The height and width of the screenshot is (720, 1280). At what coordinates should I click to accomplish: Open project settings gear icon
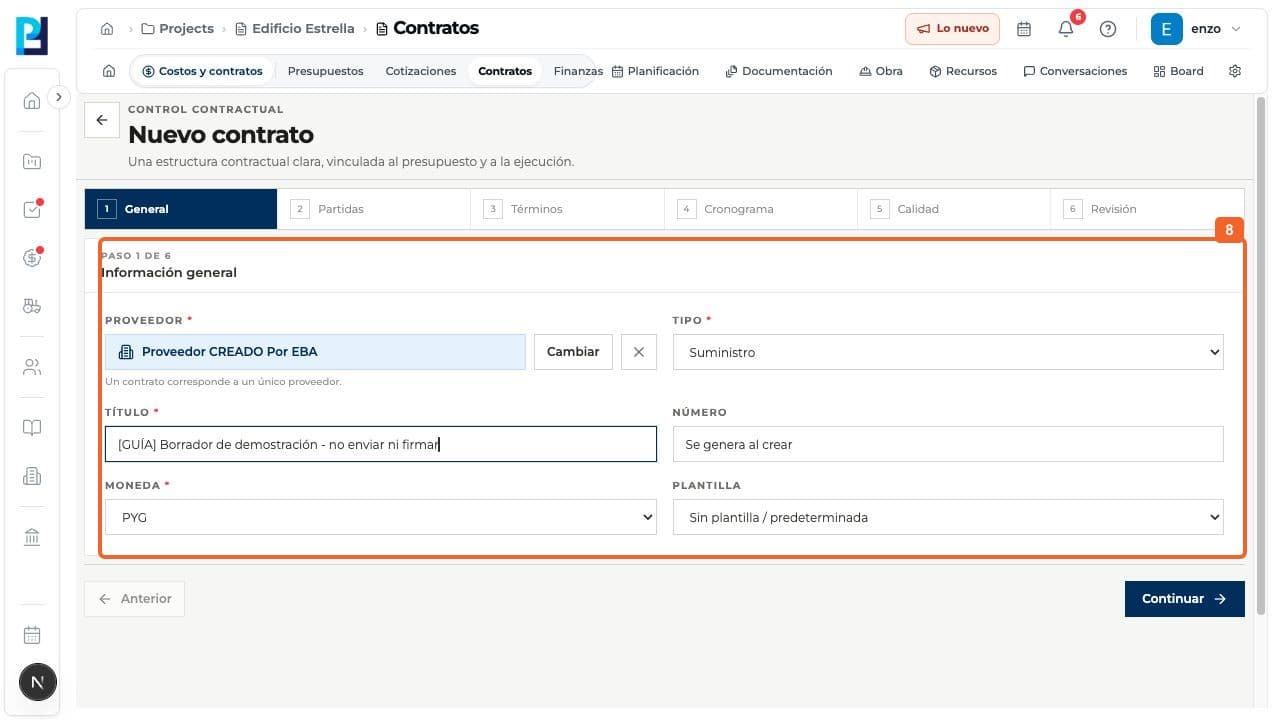(1235, 71)
